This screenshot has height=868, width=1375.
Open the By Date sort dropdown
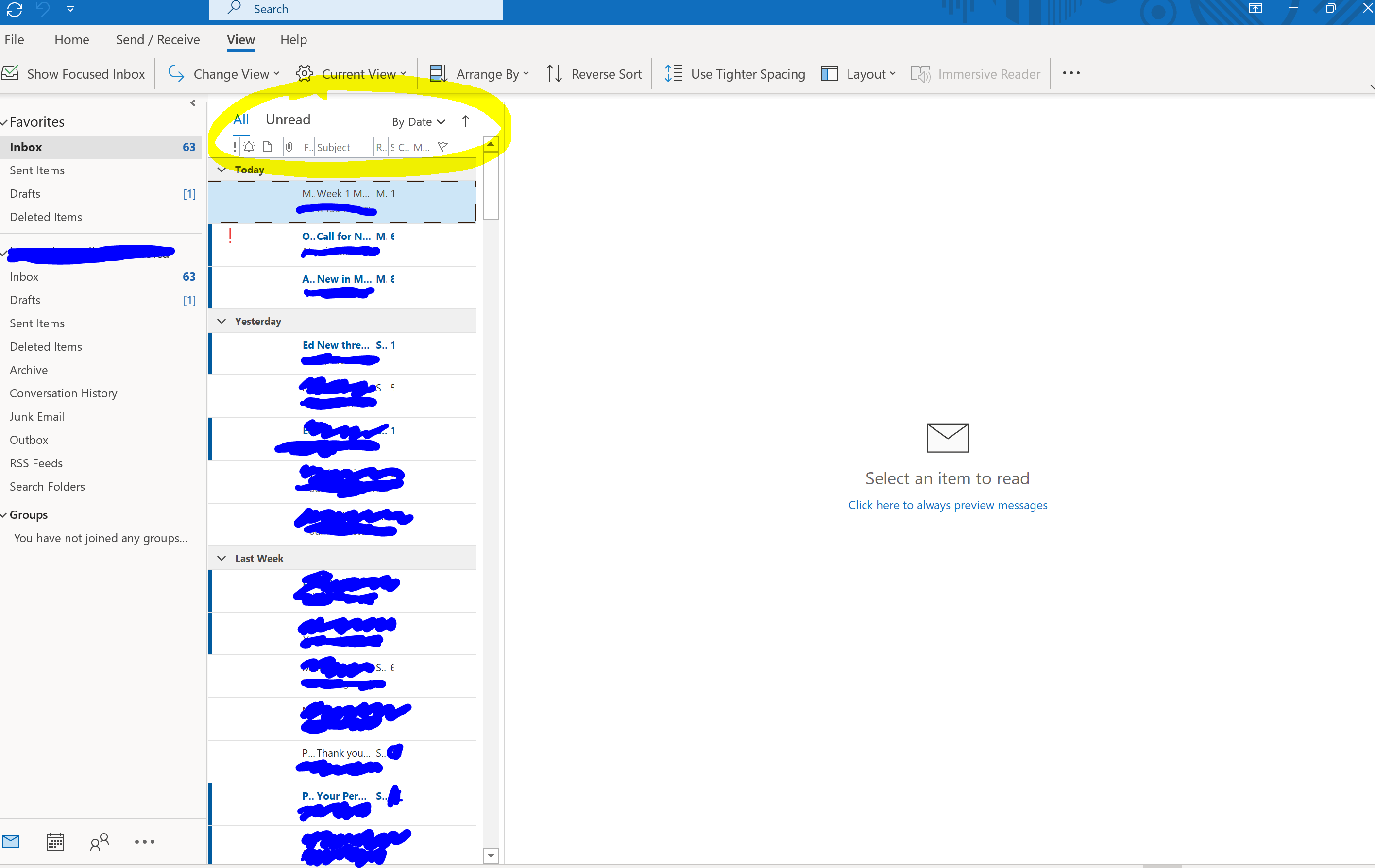[417, 121]
